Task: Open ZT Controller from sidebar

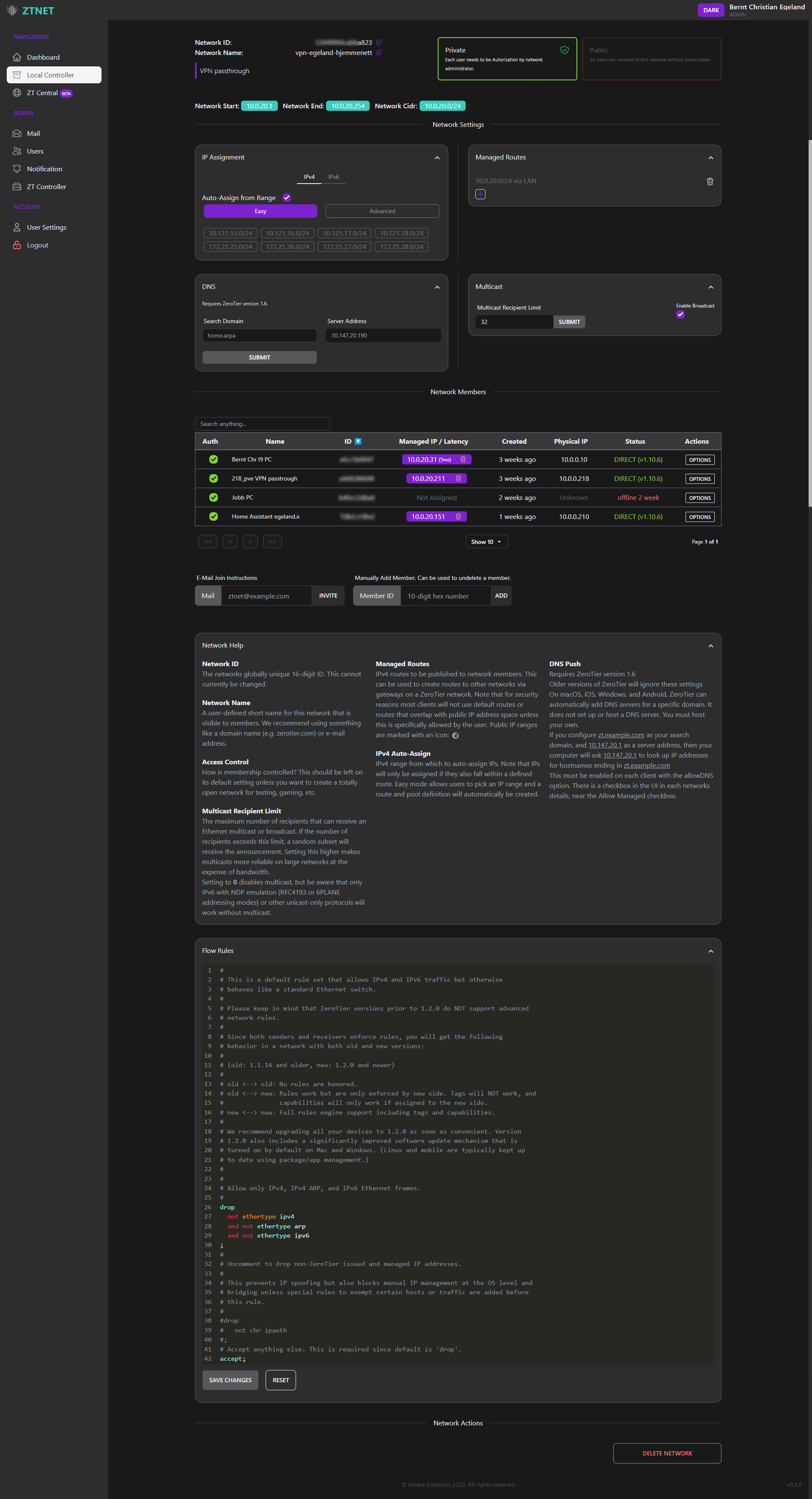Action: click(x=47, y=186)
